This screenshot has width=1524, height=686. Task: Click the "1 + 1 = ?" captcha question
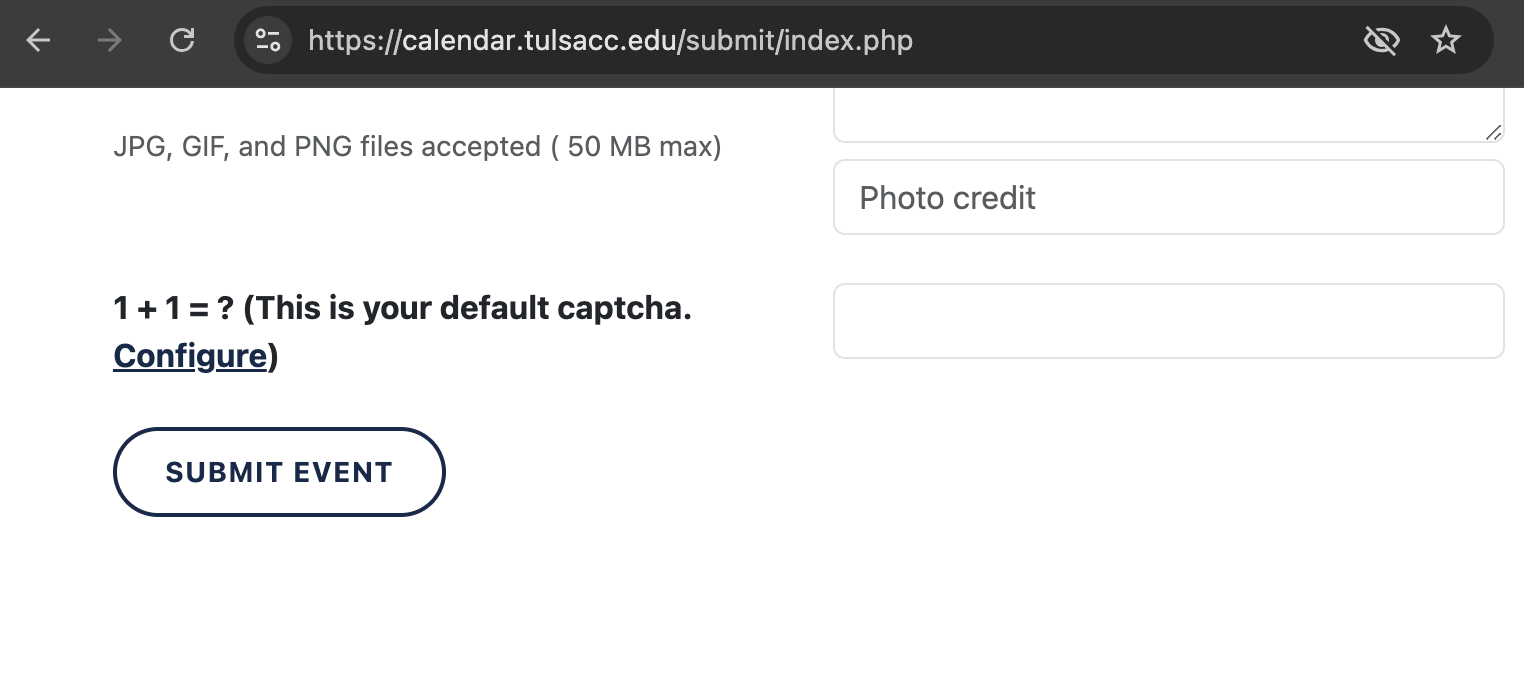pyautogui.click(x=173, y=309)
